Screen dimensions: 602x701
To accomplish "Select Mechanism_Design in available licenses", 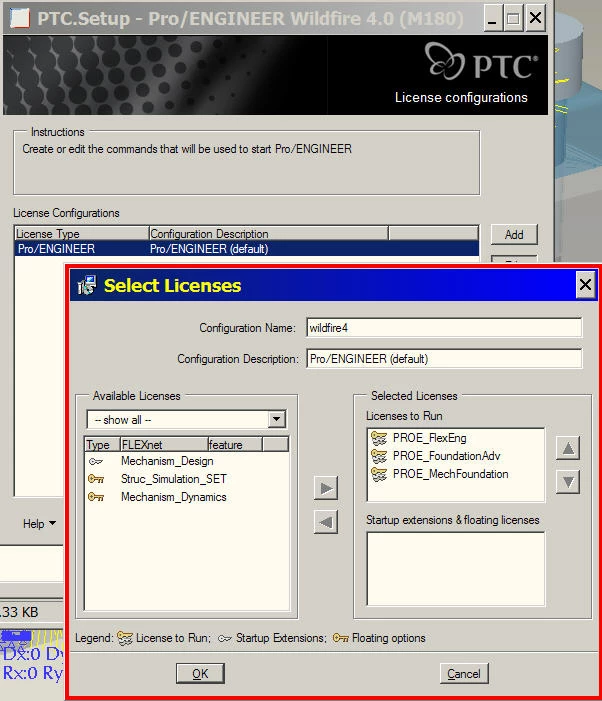I will click(x=167, y=461).
